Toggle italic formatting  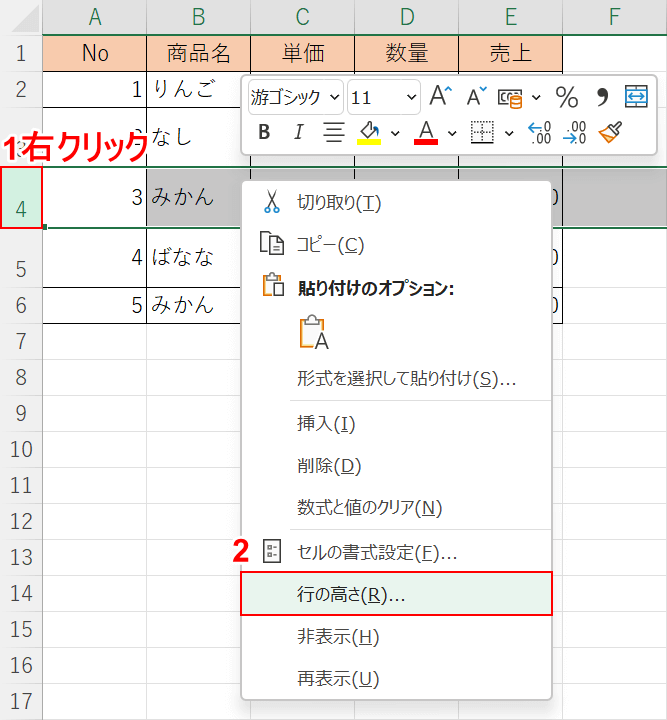point(298,132)
